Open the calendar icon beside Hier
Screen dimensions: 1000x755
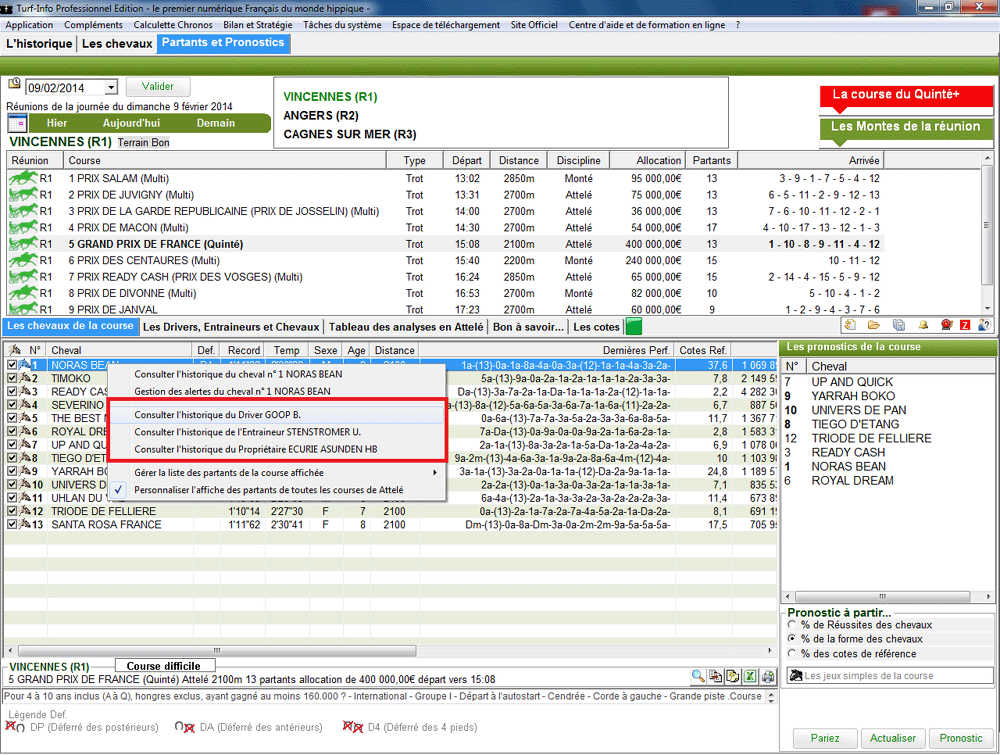tap(17, 123)
